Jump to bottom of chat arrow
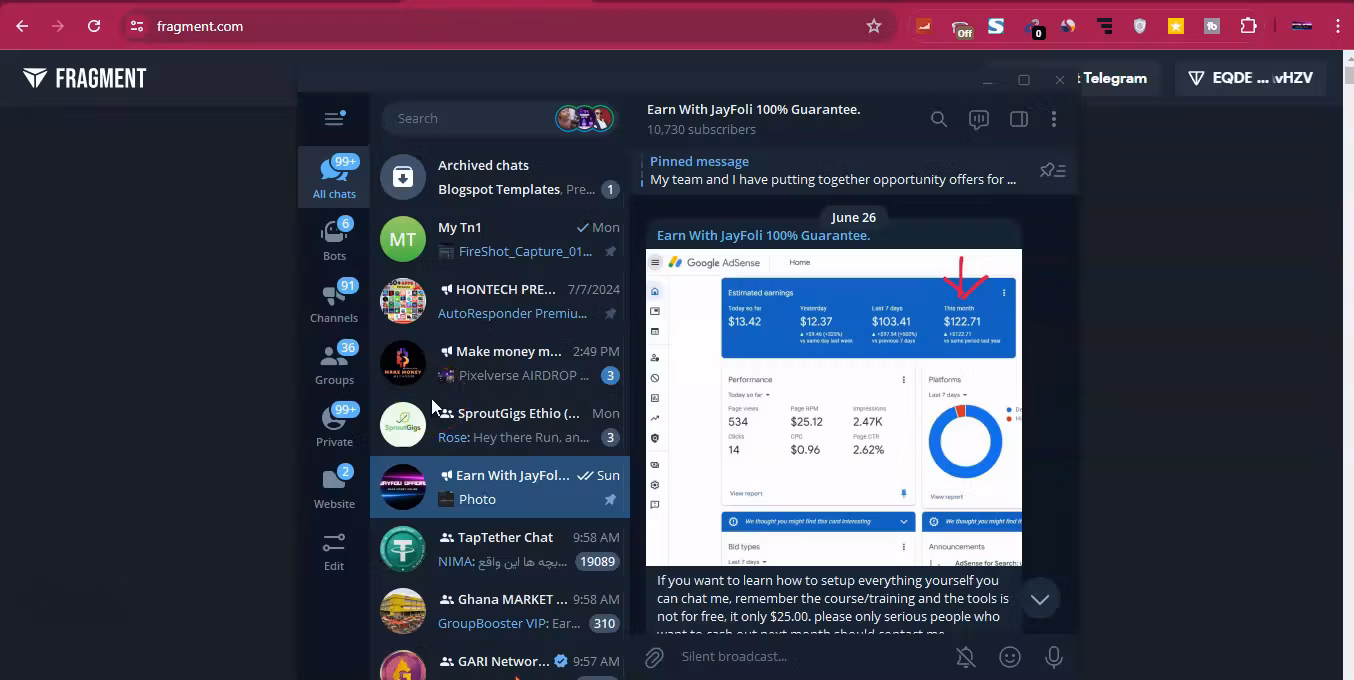The width and height of the screenshot is (1354, 680). pos(1040,599)
